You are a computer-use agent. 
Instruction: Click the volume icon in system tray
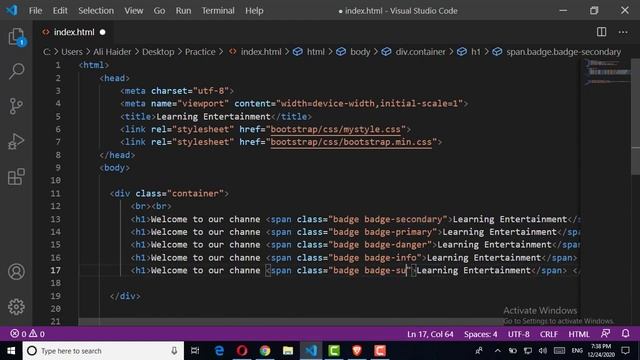pyautogui.click(x=542, y=351)
